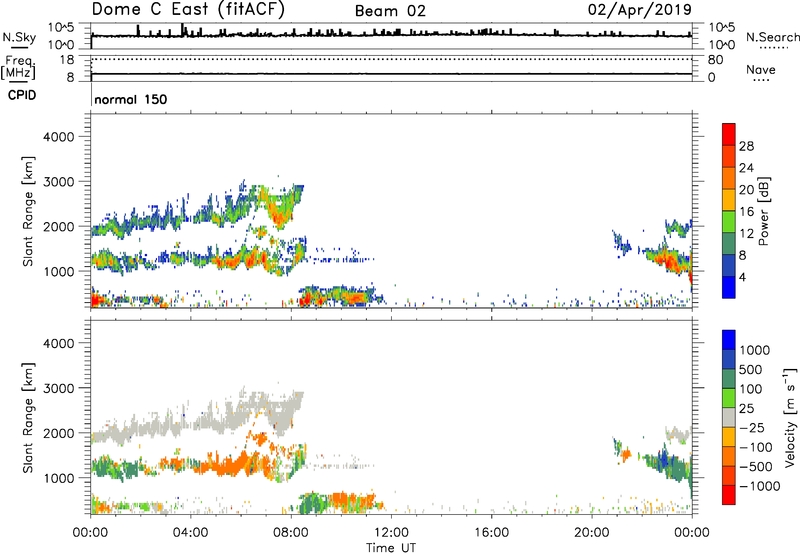This screenshot has width=800, height=554.
Task: Click the "4" label on Power scale
Action: (742, 277)
